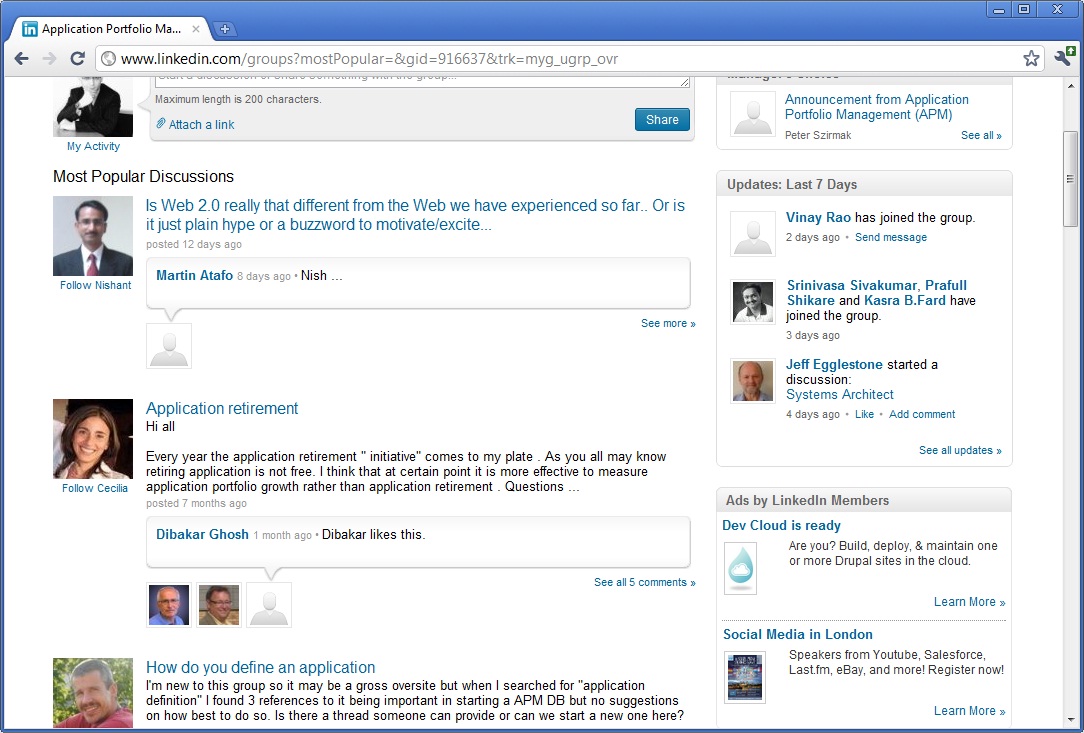
Task: Click Jeff Egglestone's profile photo
Action: coord(753,380)
